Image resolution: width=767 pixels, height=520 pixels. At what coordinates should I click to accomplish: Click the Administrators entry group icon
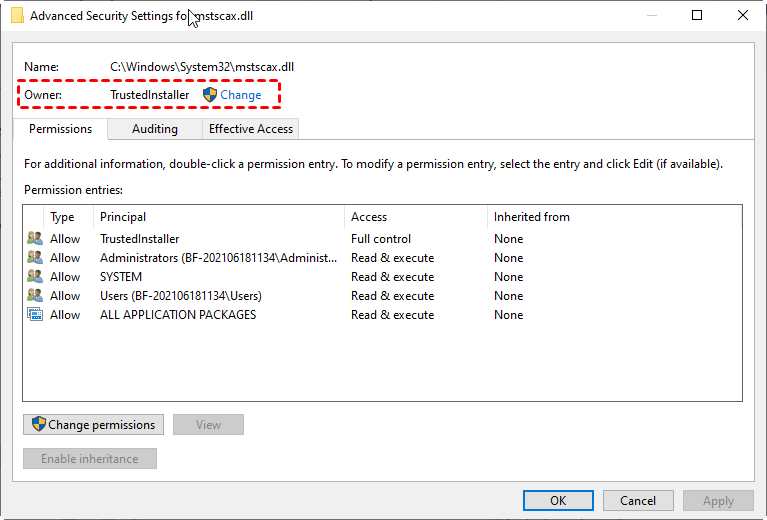click(x=35, y=258)
